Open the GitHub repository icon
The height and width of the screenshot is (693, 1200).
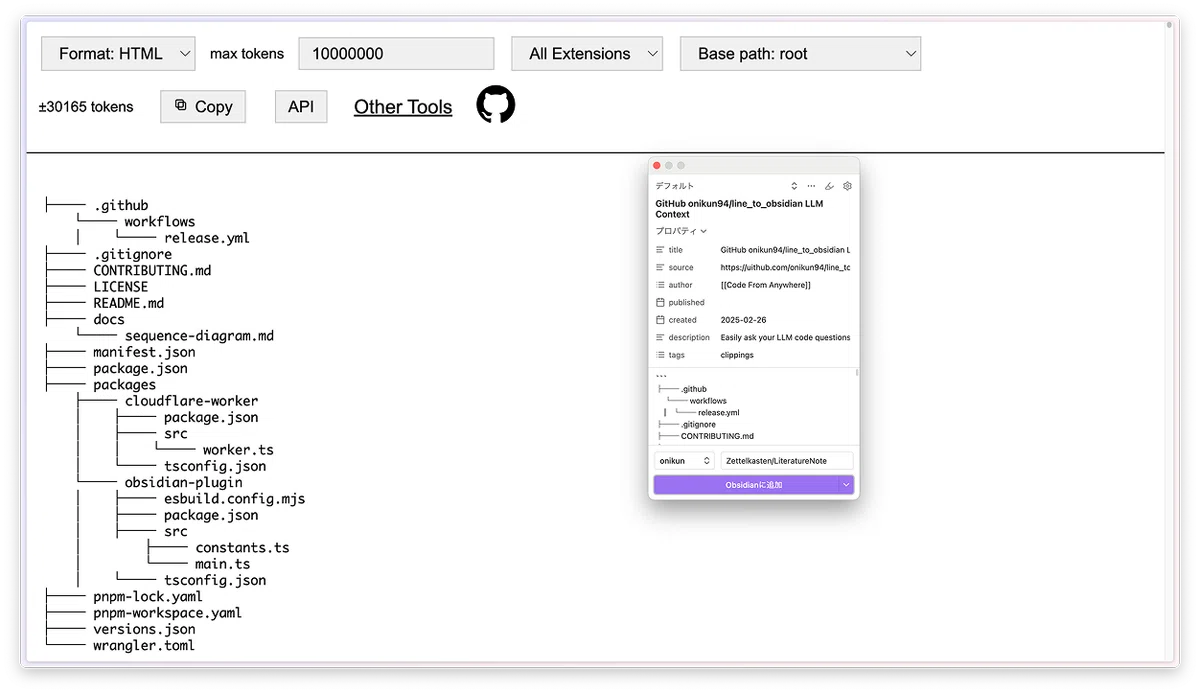point(495,104)
